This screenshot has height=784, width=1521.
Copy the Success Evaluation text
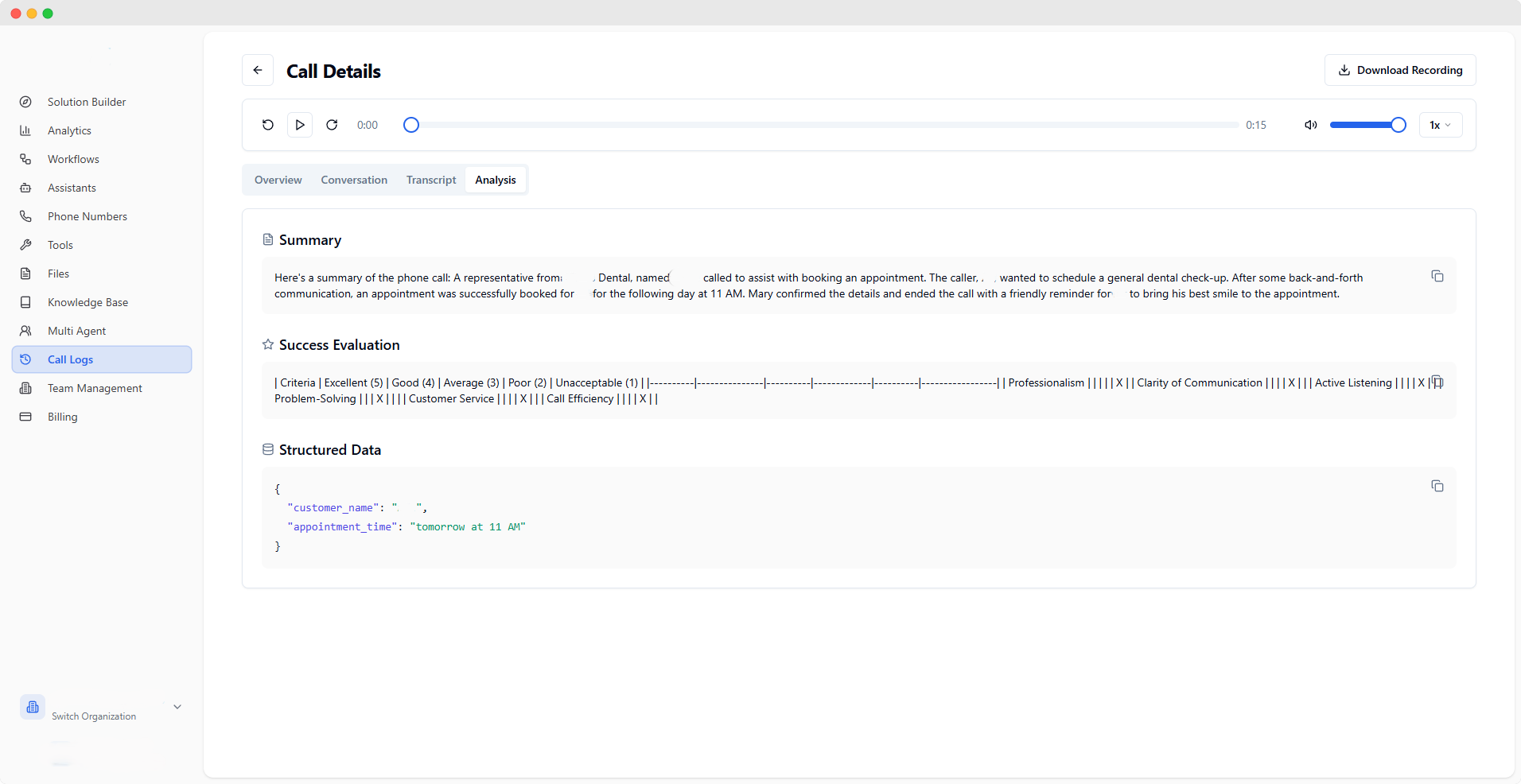1437,382
